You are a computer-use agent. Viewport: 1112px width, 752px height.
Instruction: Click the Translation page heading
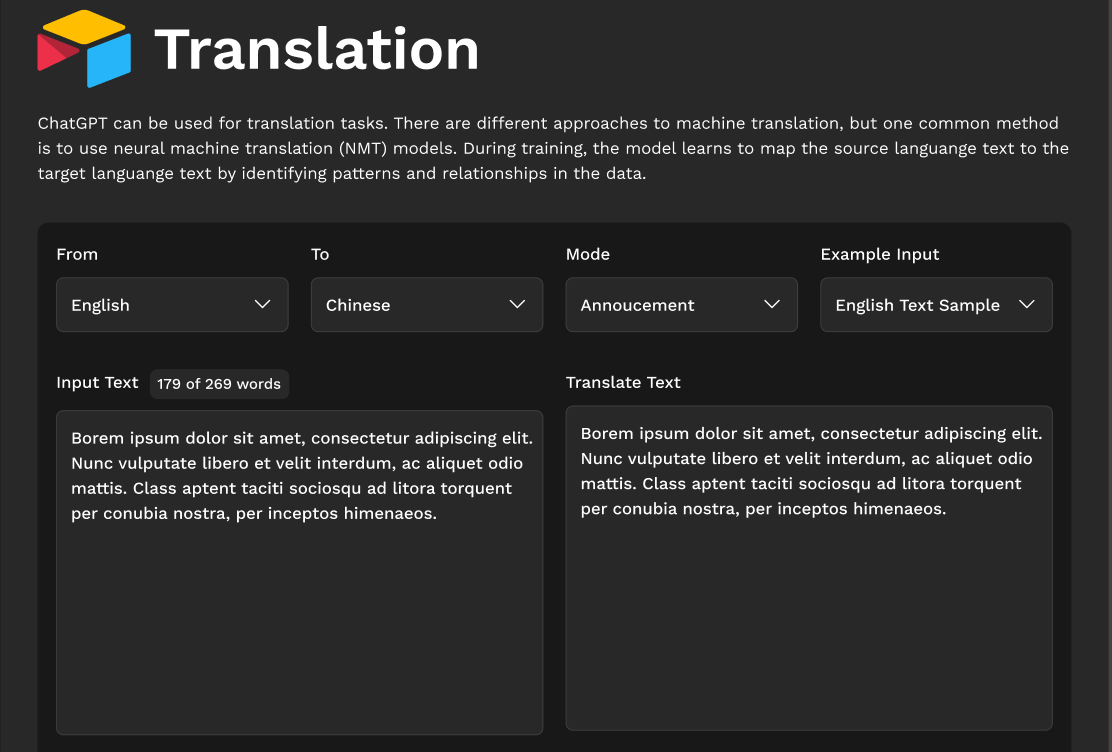point(316,49)
